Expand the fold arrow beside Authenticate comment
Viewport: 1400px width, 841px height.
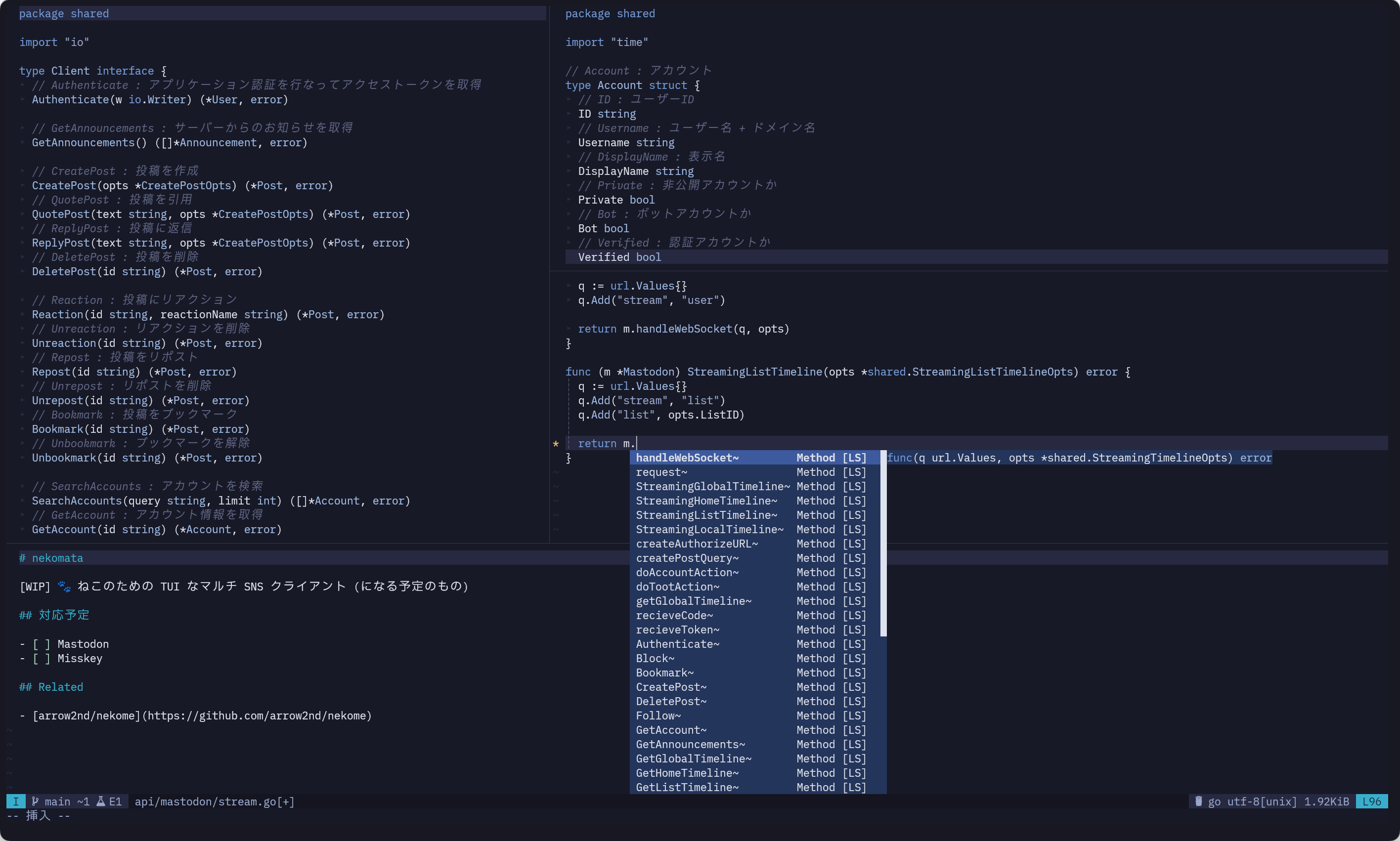point(23,85)
